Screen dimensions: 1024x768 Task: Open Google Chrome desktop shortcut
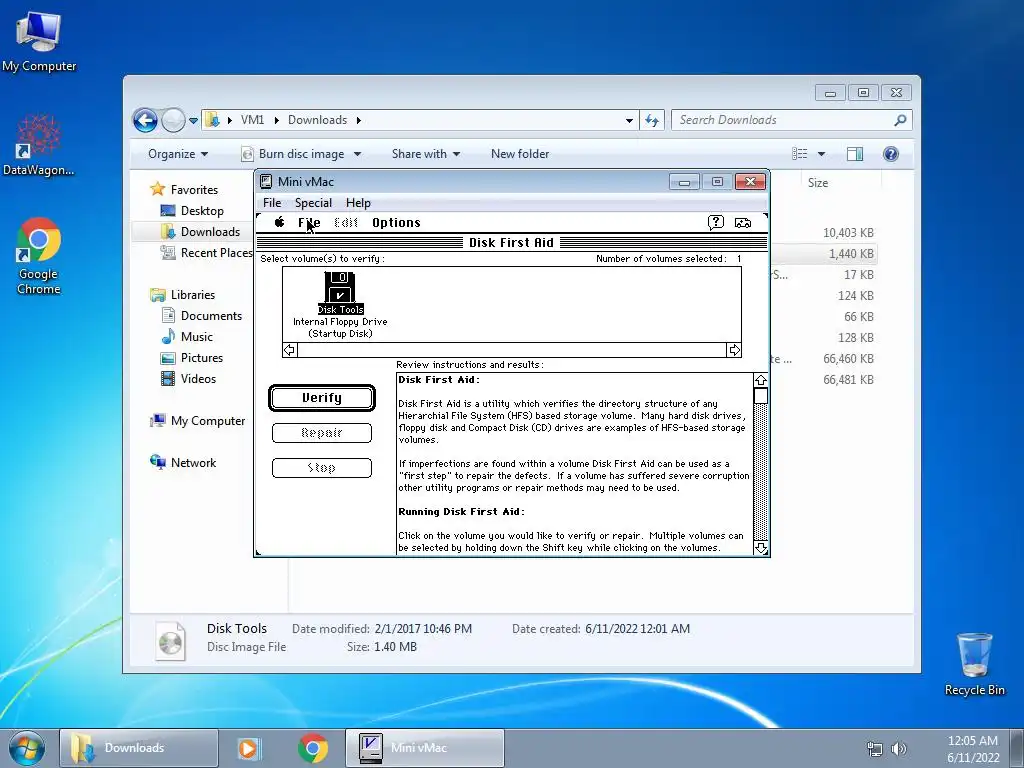point(39,256)
